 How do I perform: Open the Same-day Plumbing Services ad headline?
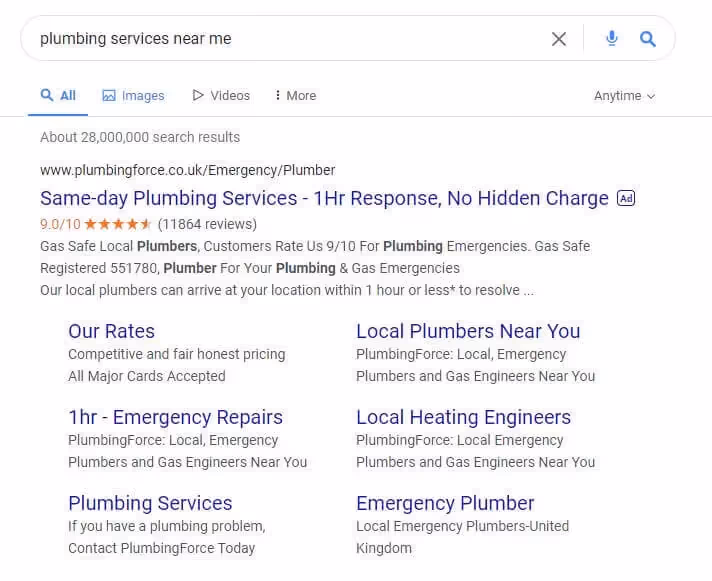pyautogui.click(x=324, y=198)
